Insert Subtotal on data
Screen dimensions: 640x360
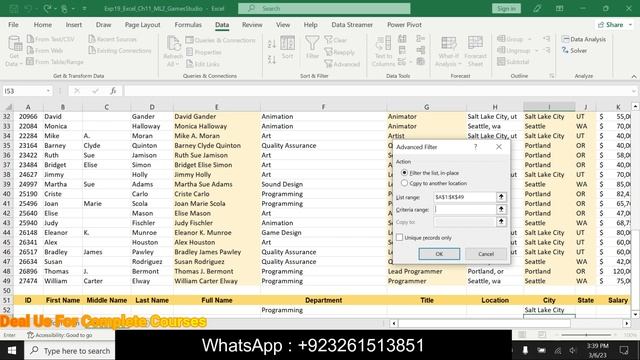point(513,62)
